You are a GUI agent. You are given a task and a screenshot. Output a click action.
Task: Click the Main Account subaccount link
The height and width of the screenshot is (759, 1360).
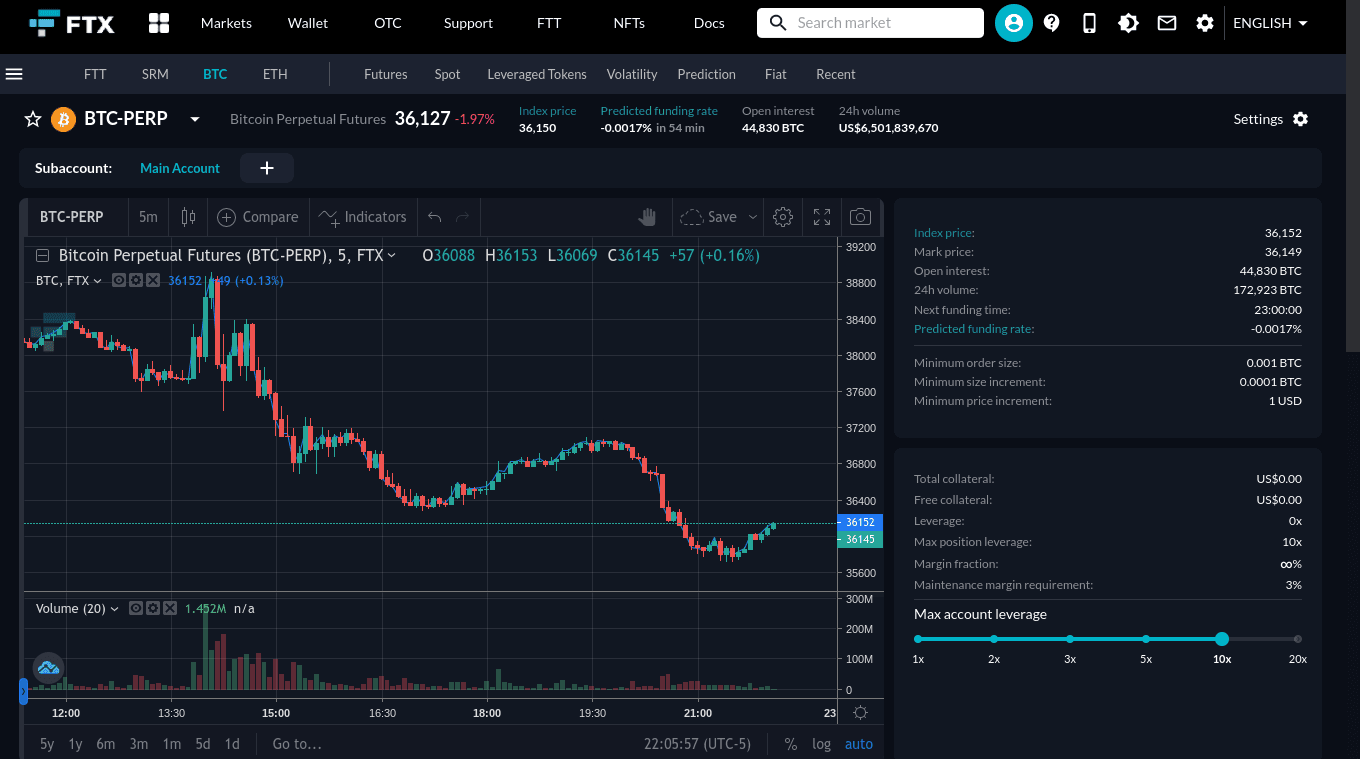(180, 168)
